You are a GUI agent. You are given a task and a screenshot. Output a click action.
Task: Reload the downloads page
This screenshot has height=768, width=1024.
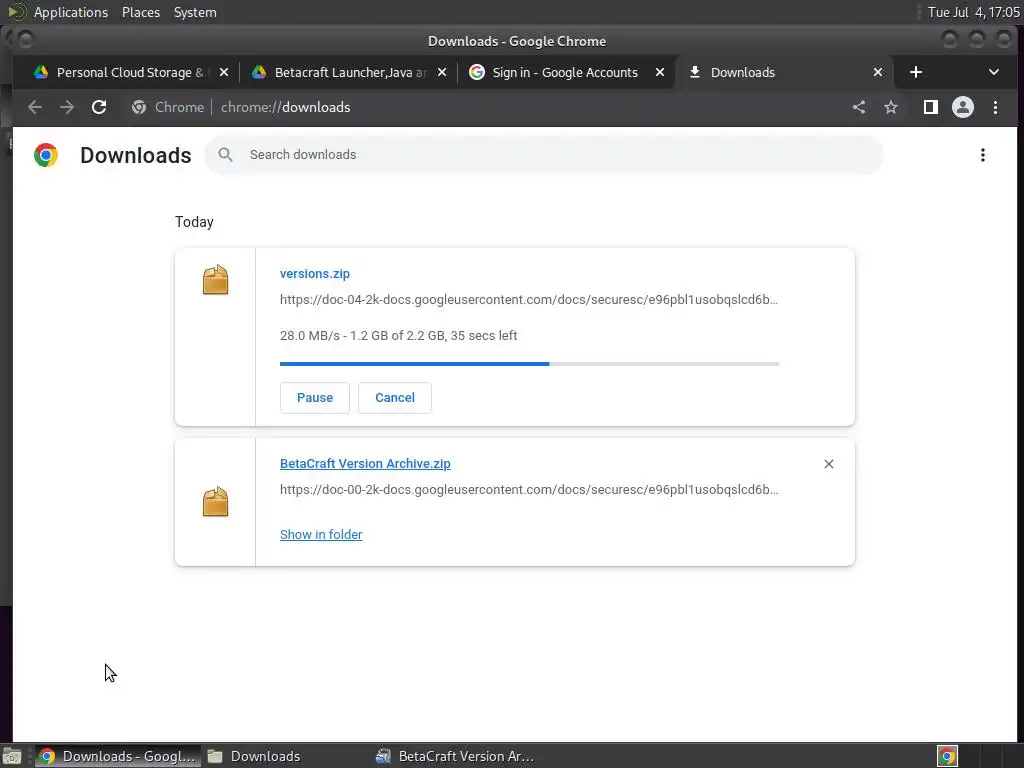[x=99, y=107]
